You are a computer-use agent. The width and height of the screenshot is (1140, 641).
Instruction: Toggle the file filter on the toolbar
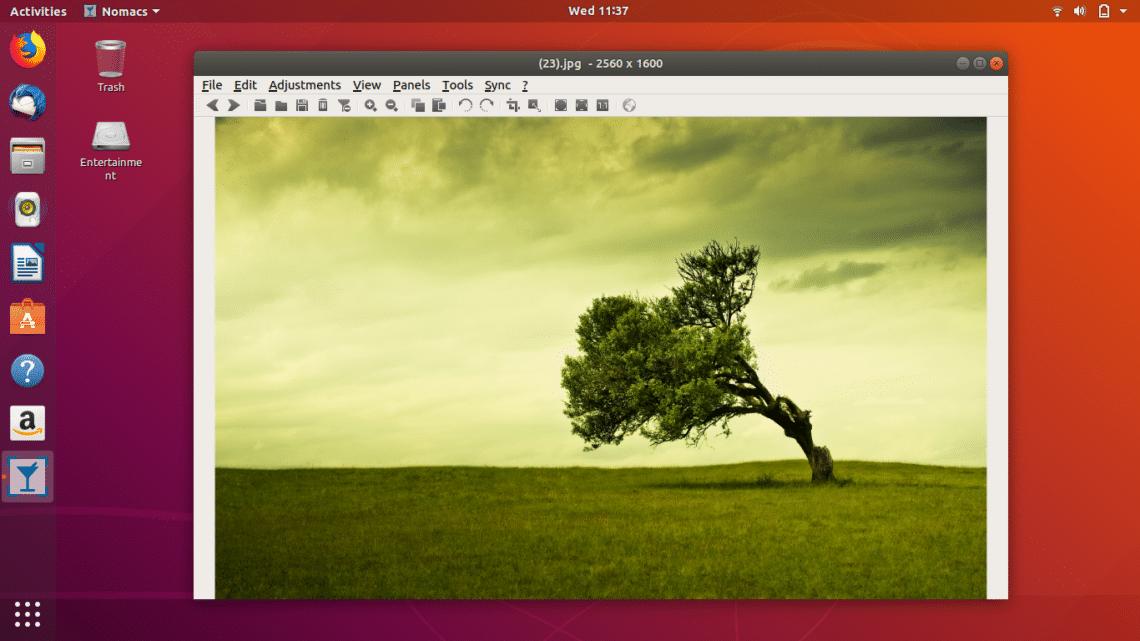tap(346, 104)
